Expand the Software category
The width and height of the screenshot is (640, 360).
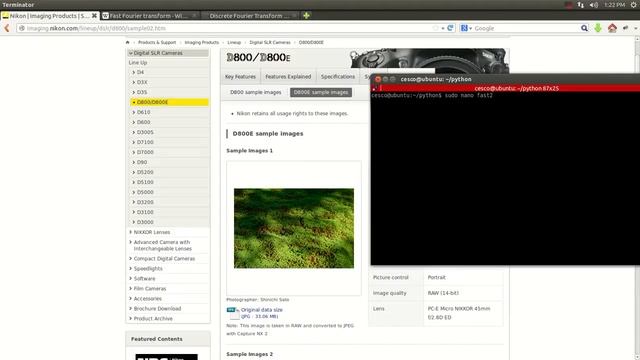click(144, 279)
